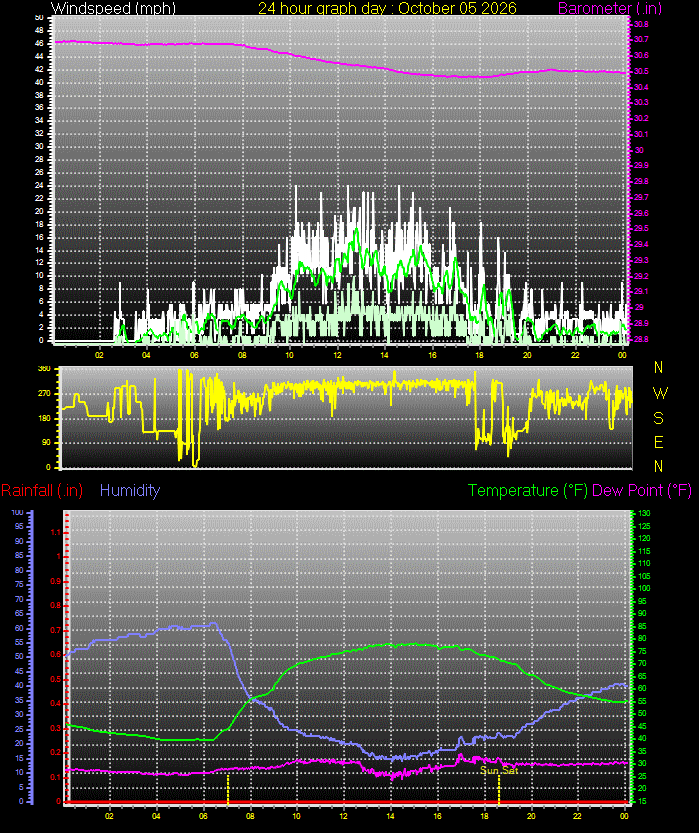The image size is (699, 833).
Task: Click the '0.4' red rainfall axis value
Action: coord(56,704)
